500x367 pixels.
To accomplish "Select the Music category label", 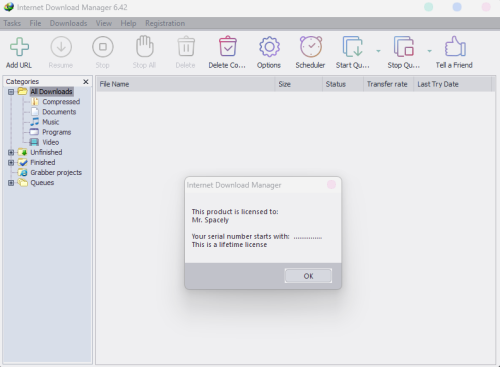I will (50, 122).
